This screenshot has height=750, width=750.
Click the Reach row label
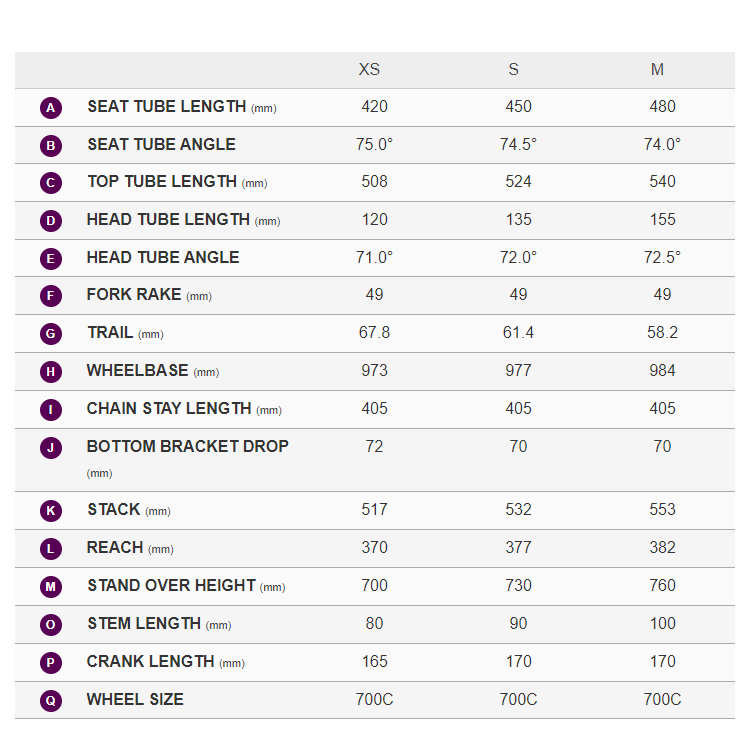(x=115, y=548)
